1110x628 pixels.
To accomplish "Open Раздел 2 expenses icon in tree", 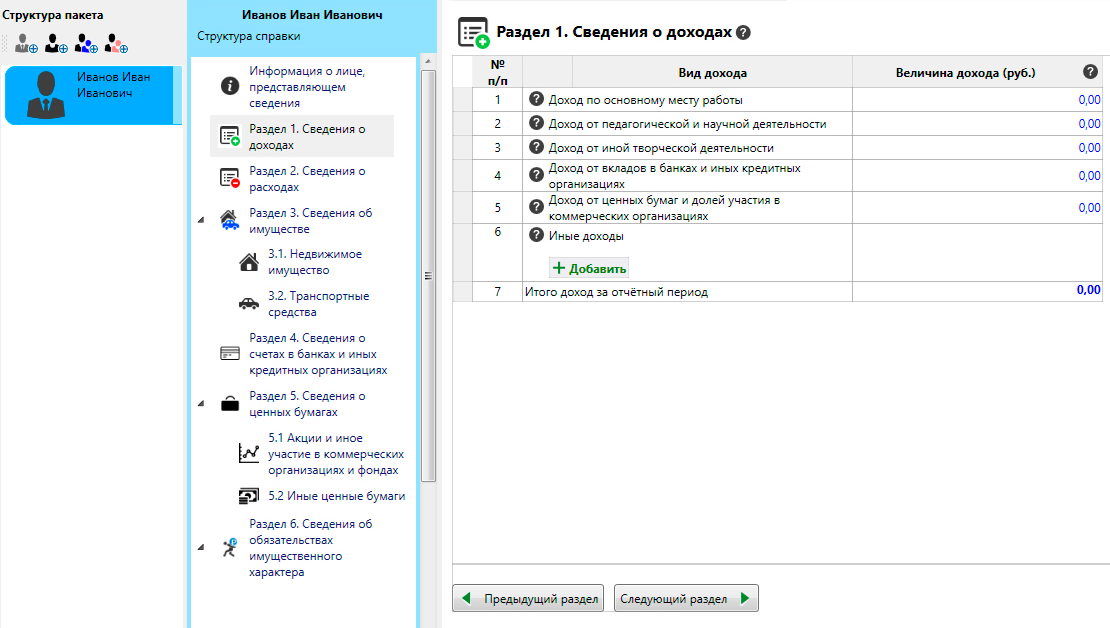I will (x=229, y=178).
